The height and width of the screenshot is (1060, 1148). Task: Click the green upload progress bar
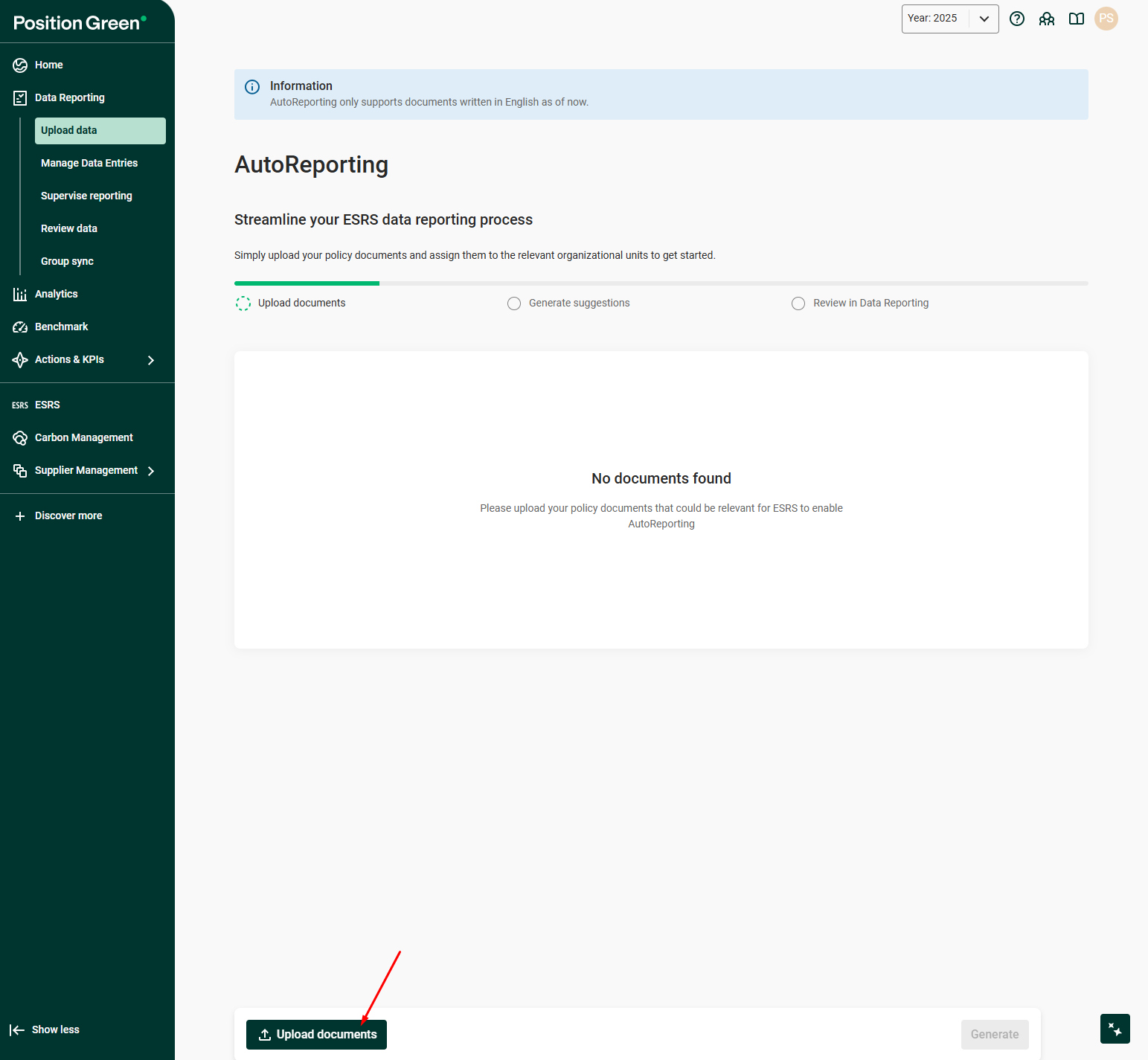[x=307, y=283]
